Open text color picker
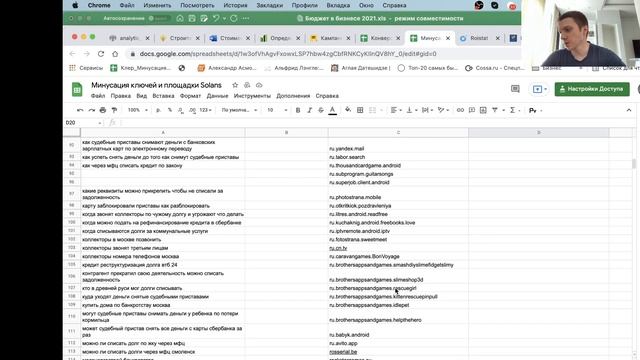The image size is (640, 360). (x=333, y=110)
